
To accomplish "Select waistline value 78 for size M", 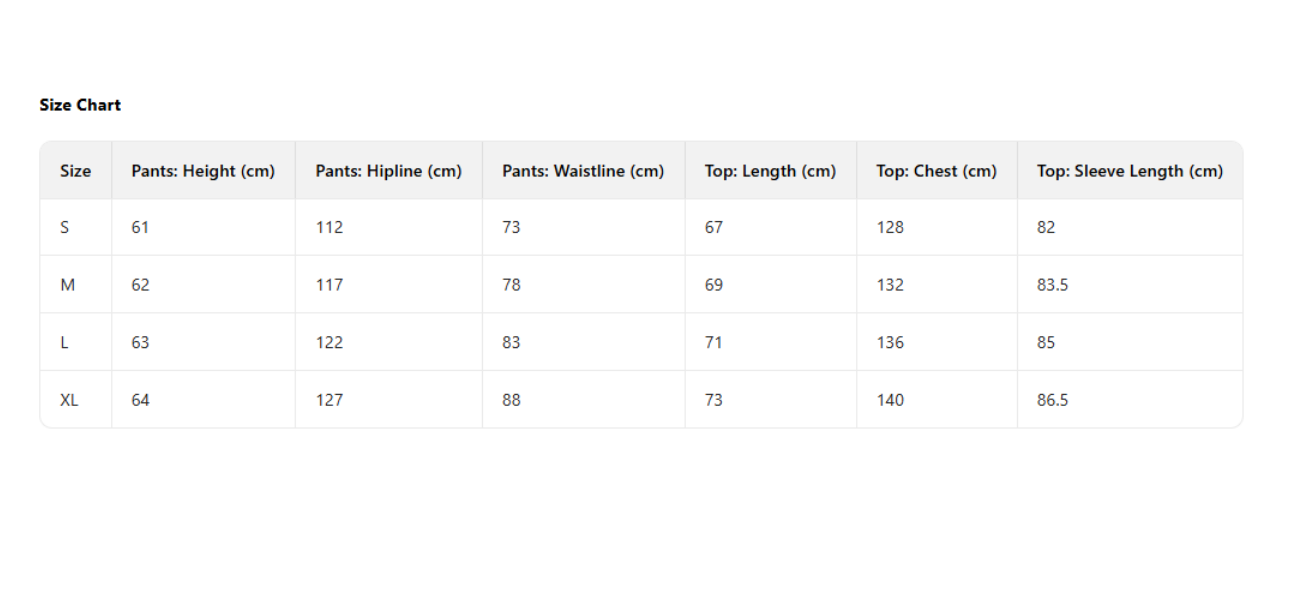I will click(511, 285).
